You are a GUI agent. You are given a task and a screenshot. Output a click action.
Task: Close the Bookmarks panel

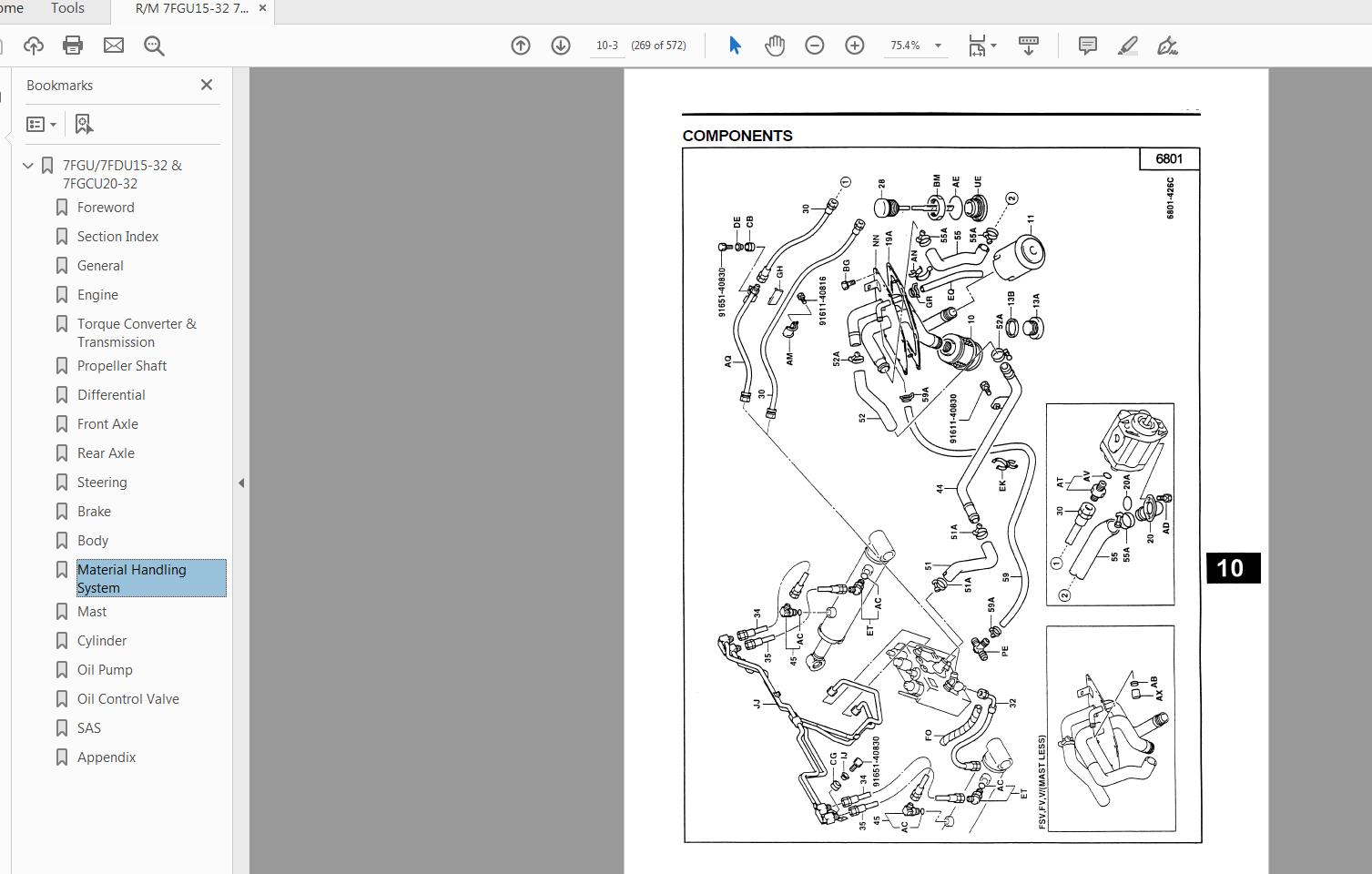[207, 85]
